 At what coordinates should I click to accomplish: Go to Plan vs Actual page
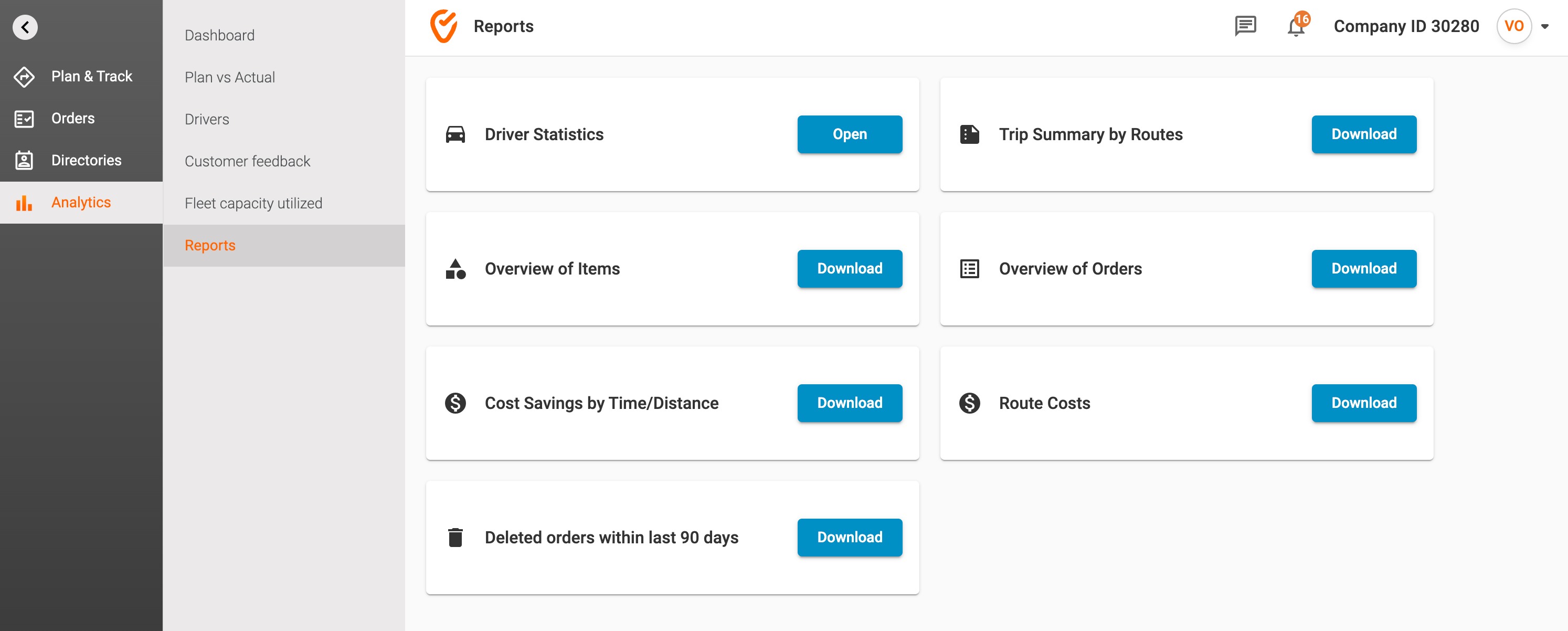(x=229, y=77)
